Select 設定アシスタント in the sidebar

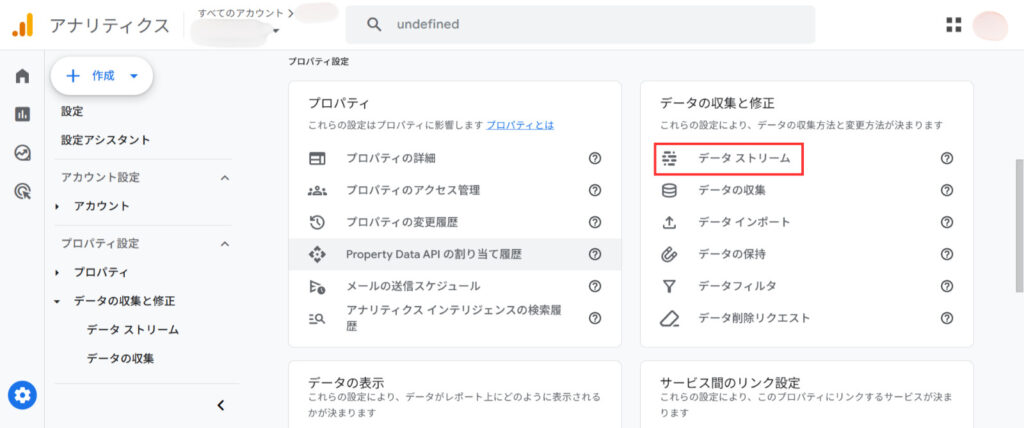(x=105, y=140)
